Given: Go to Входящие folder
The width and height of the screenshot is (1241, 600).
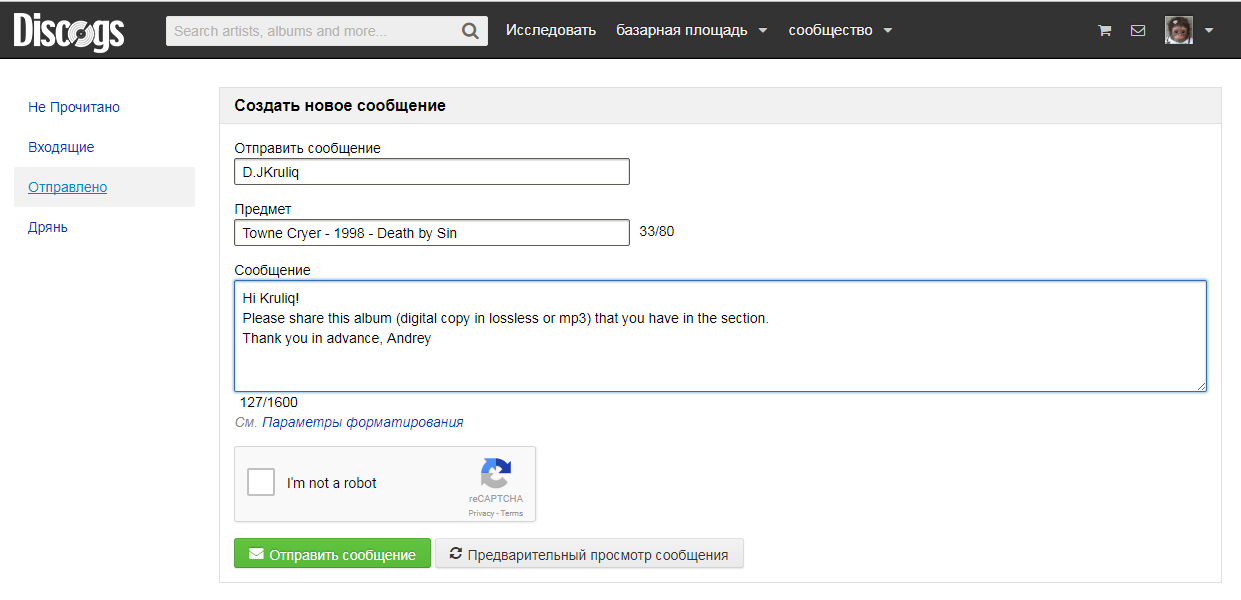Looking at the screenshot, I should click(x=61, y=147).
